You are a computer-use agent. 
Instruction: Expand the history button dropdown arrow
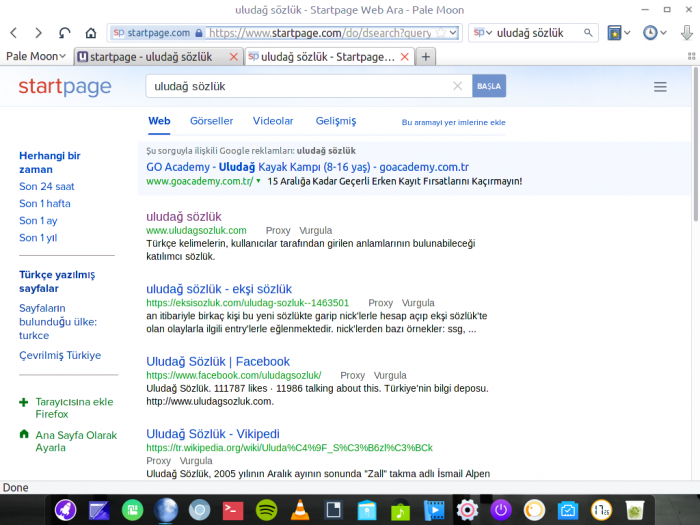[x=663, y=33]
